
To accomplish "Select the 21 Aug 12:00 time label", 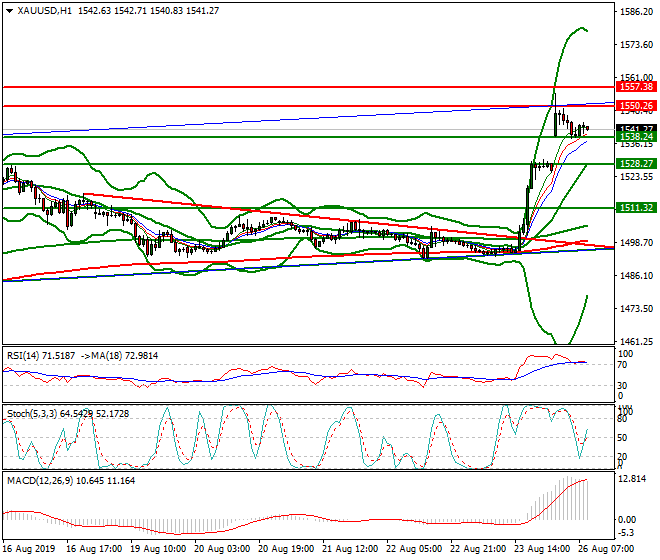I will tap(350, 549).
